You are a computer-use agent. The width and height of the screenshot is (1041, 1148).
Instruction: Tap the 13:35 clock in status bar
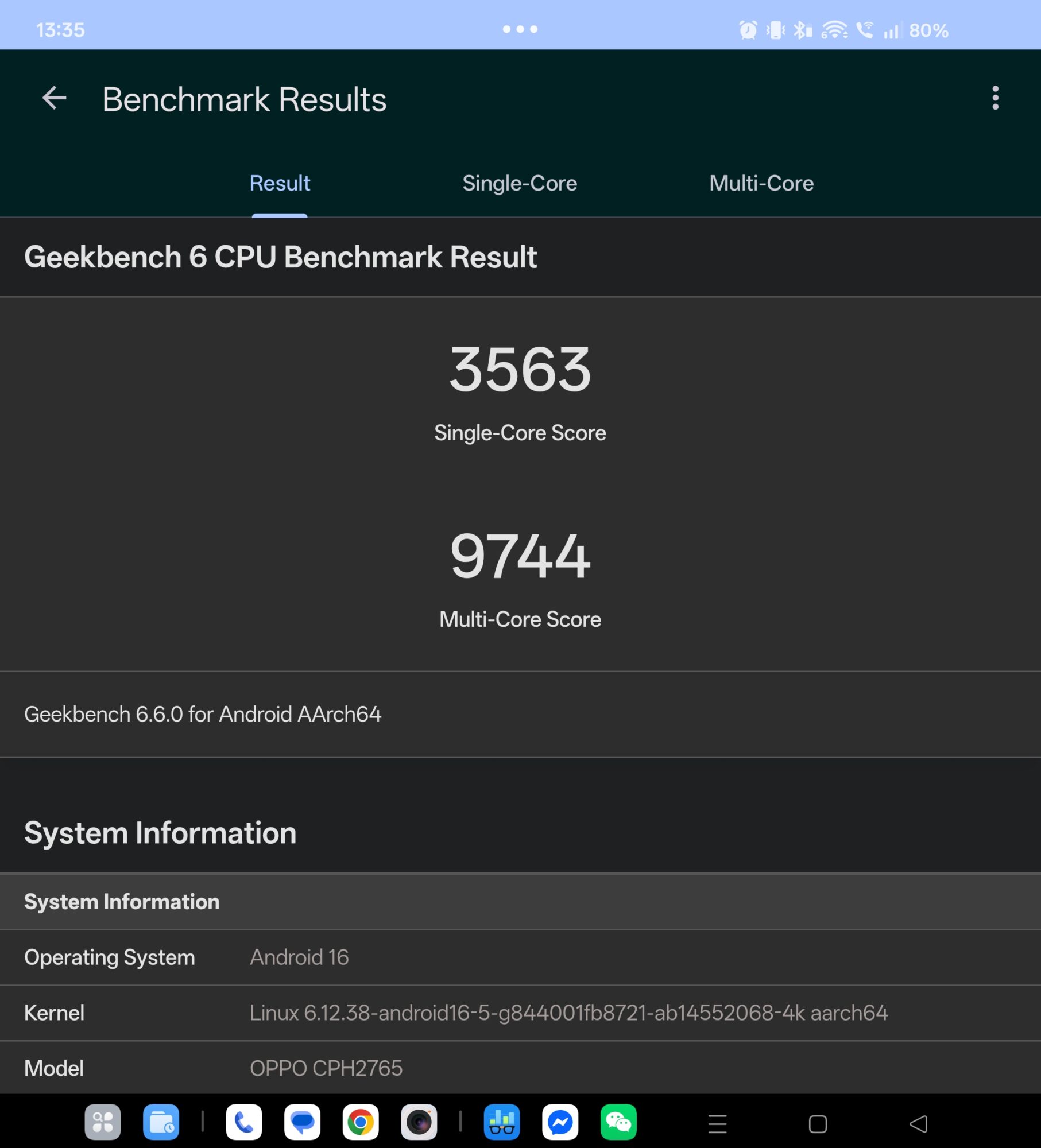60,30
